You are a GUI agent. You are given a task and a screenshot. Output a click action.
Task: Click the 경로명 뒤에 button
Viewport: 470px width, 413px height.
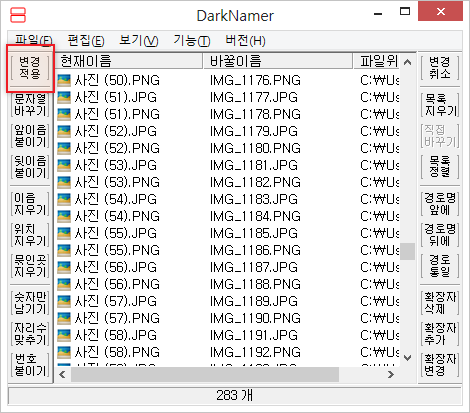point(440,235)
